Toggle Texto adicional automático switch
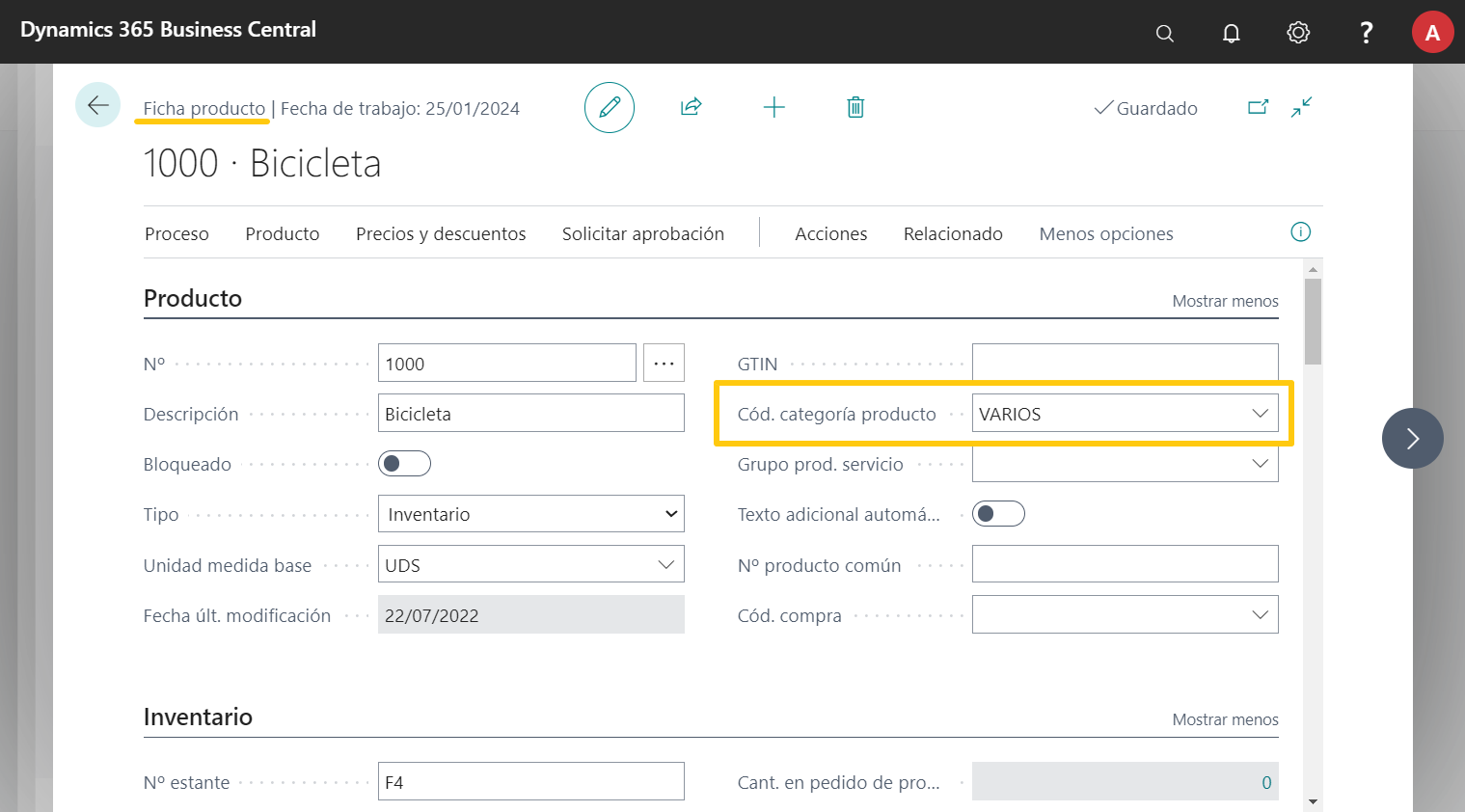This screenshot has width=1465, height=812. pos(998,514)
